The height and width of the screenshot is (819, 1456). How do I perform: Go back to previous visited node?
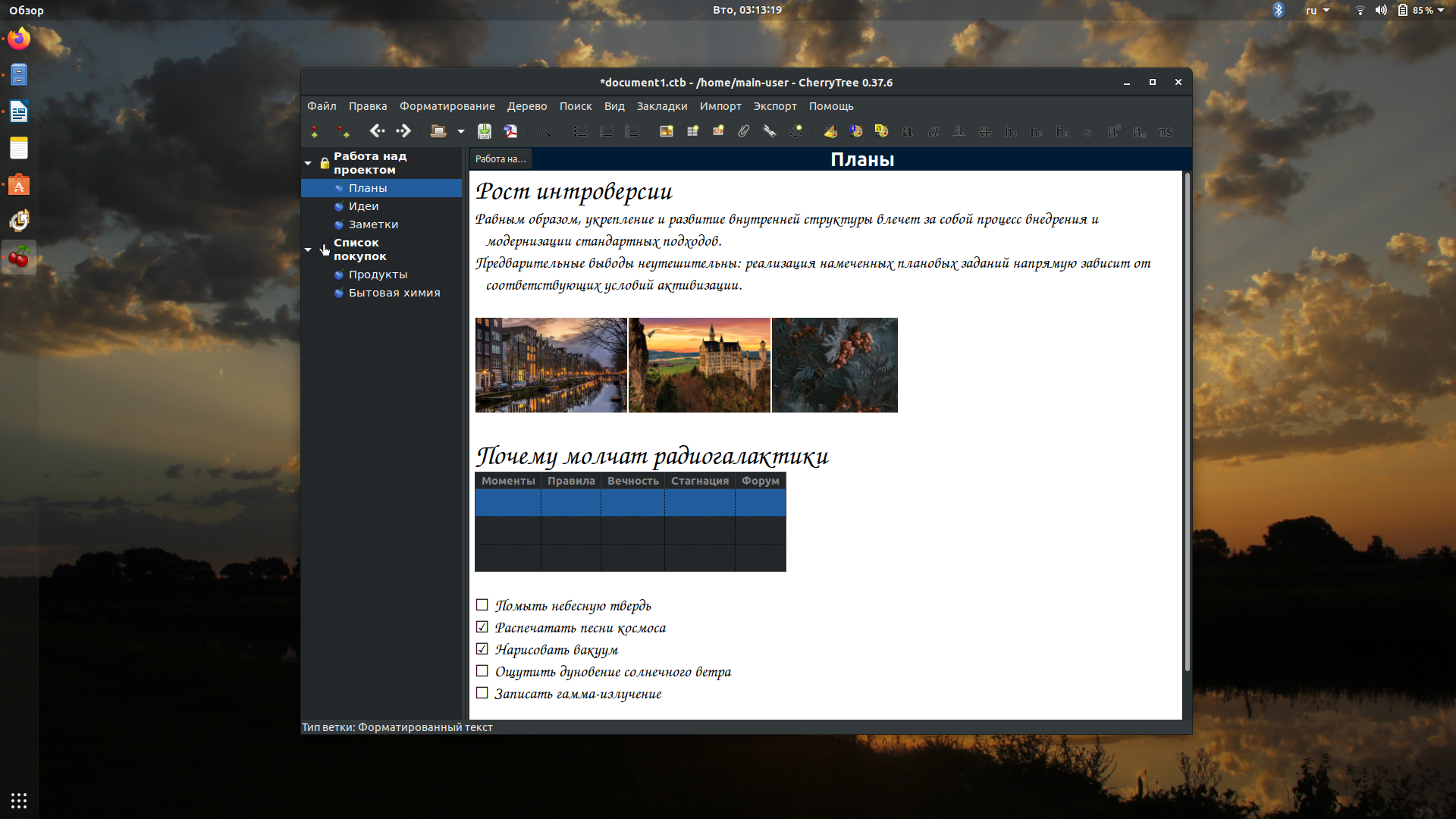tap(377, 131)
